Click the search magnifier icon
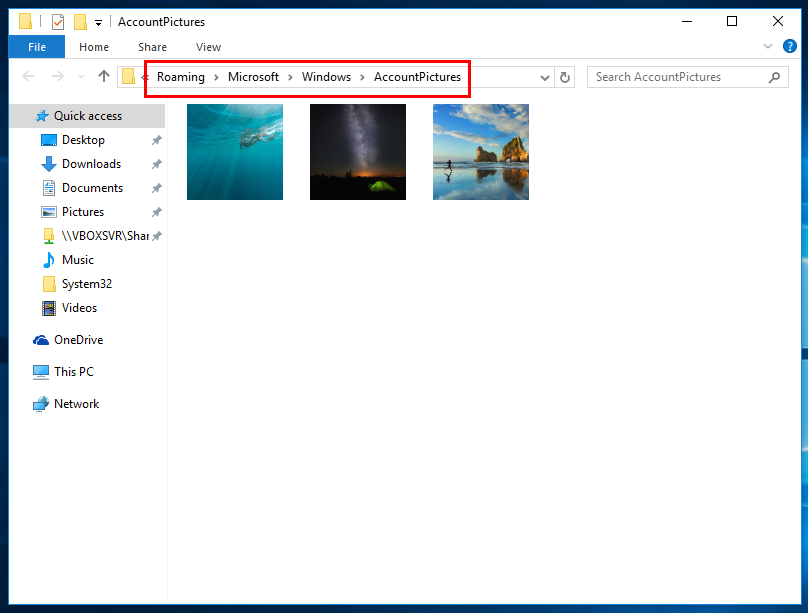The width and height of the screenshot is (808, 613). tap(774, 77)
